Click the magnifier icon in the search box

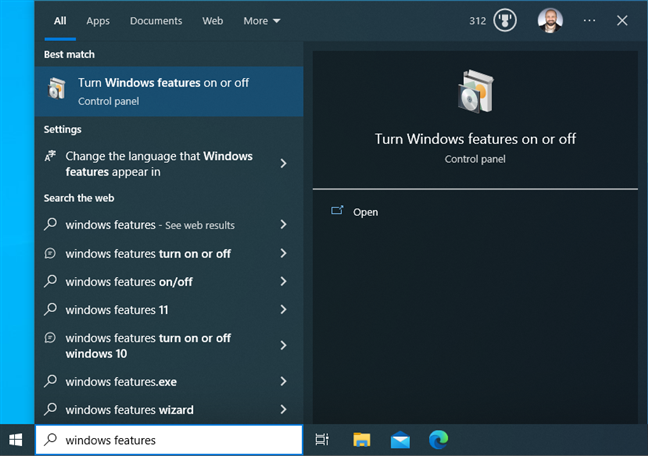50,439
